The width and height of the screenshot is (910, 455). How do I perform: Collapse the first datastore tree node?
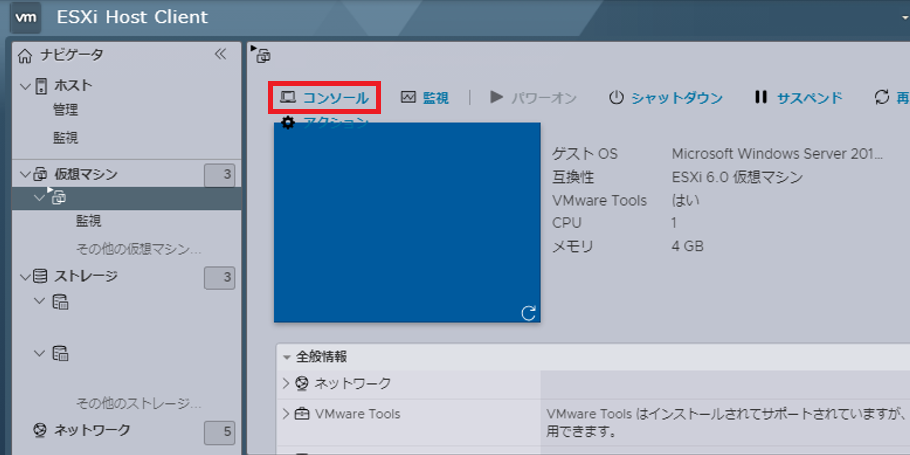[39, 301]
